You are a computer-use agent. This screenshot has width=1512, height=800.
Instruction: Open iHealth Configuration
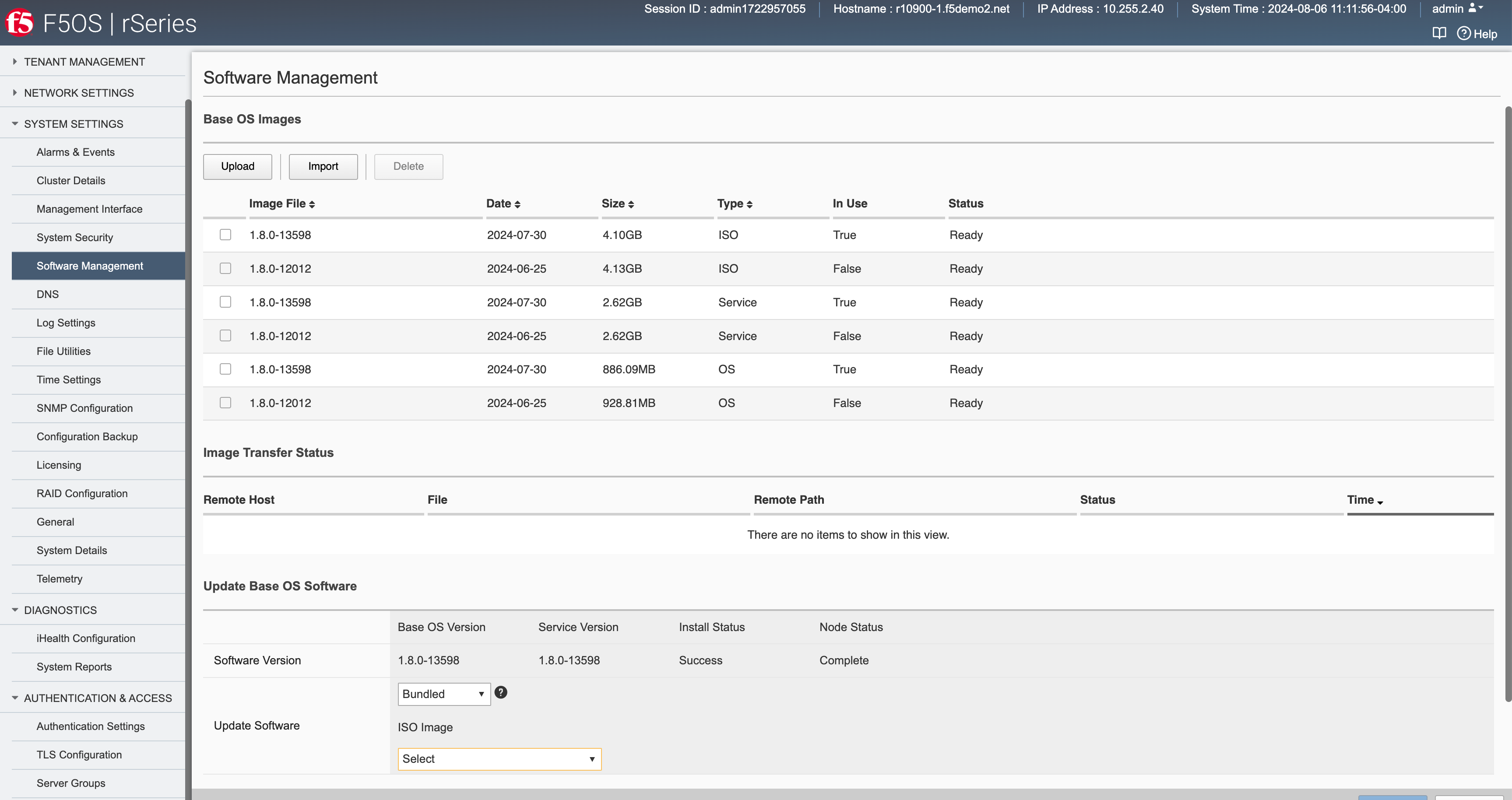tap(98, 638)
